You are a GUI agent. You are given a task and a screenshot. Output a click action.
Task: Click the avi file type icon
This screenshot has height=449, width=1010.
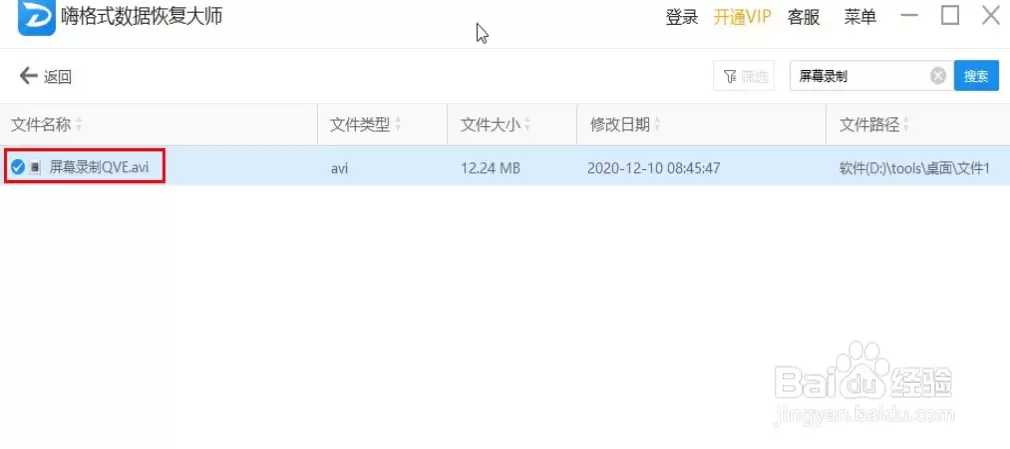36,167
